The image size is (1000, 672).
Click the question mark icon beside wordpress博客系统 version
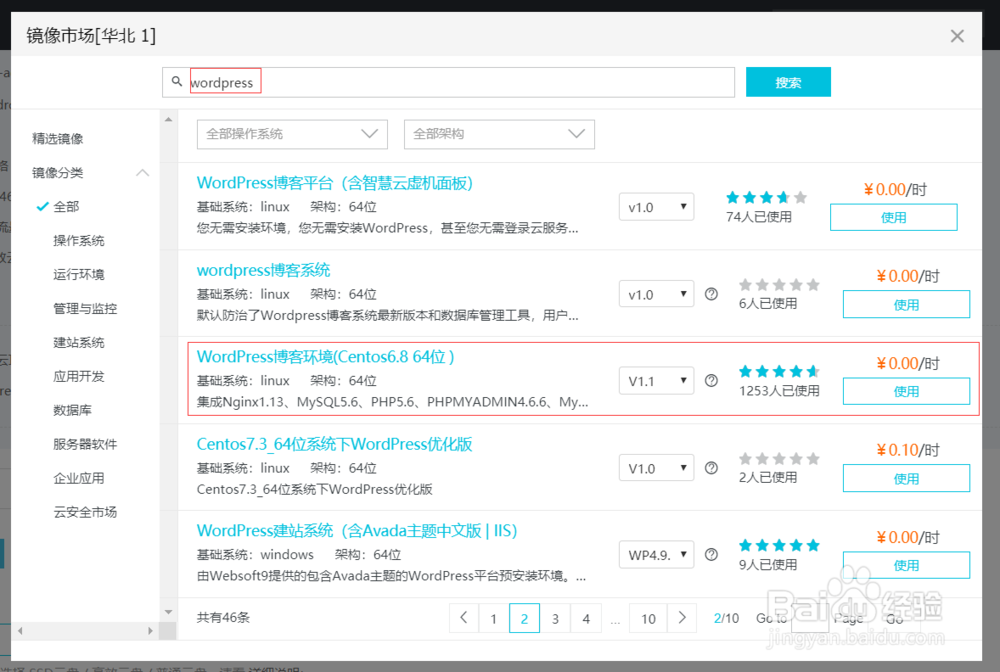tap(710, 294)
